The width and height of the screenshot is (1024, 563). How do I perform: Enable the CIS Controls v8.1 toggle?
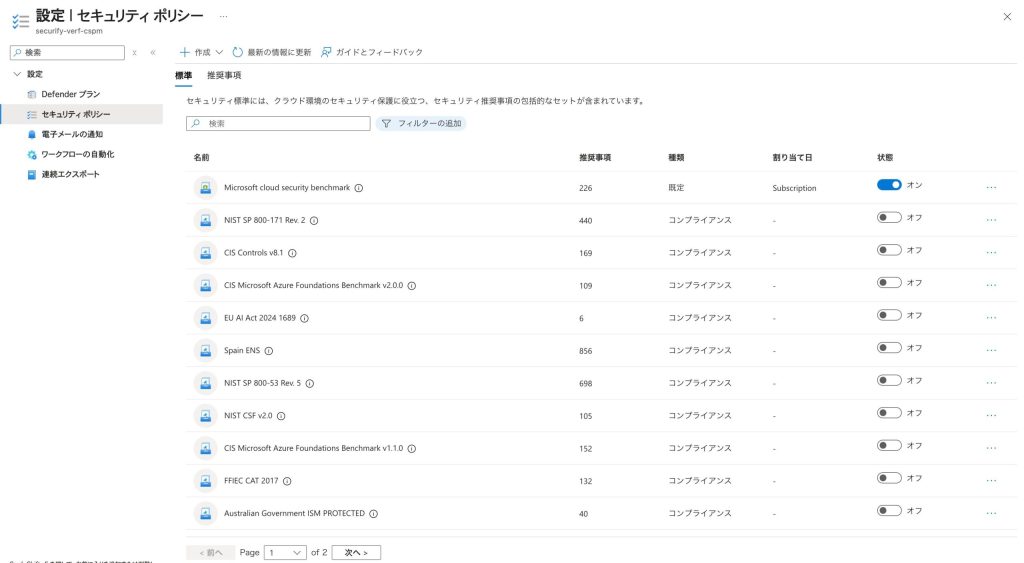[889, 250]
